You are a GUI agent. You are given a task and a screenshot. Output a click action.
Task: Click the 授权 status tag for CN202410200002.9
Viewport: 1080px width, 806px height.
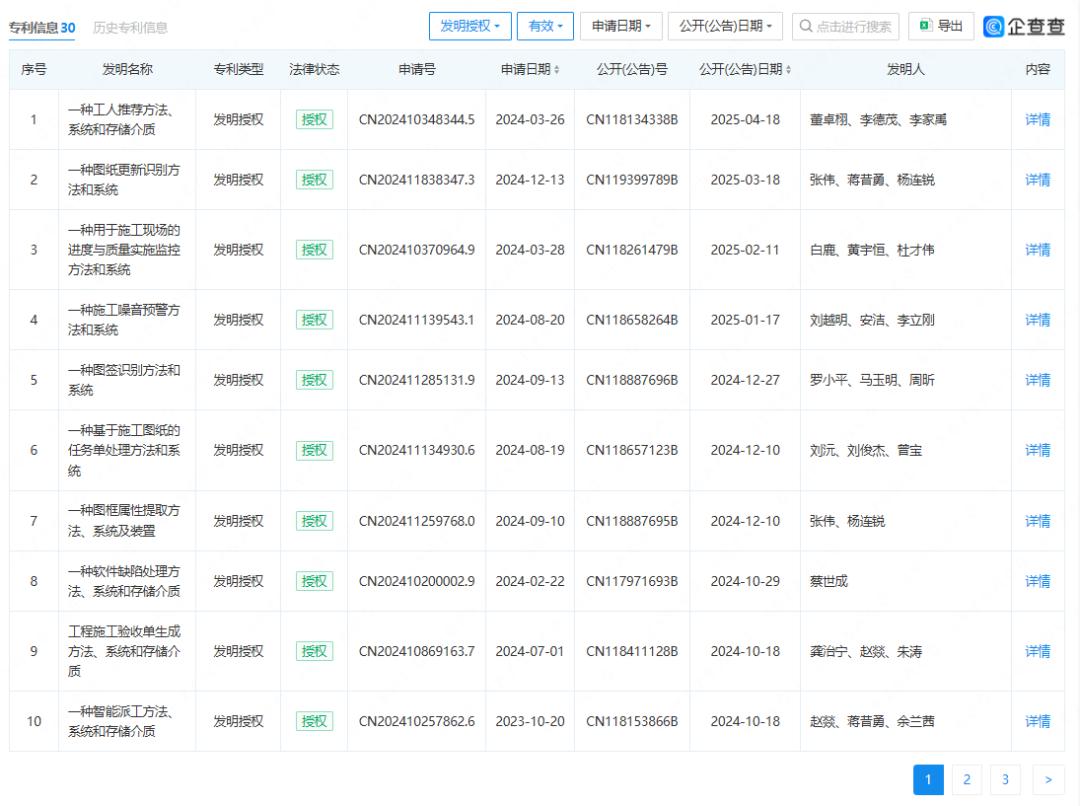314,581
